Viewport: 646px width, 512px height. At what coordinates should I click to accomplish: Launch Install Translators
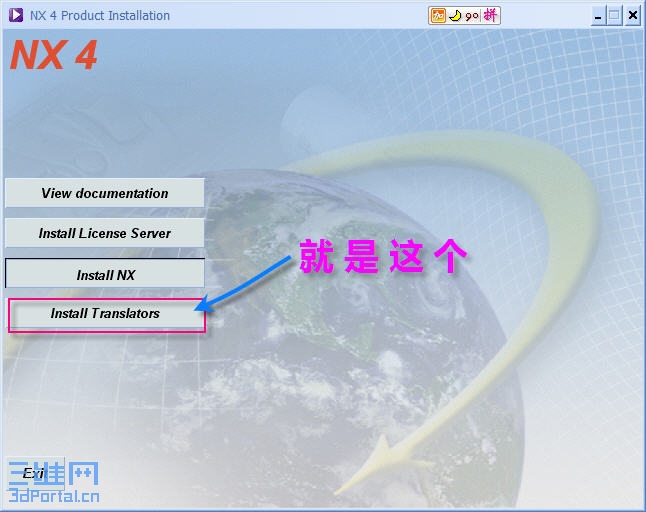107,314
